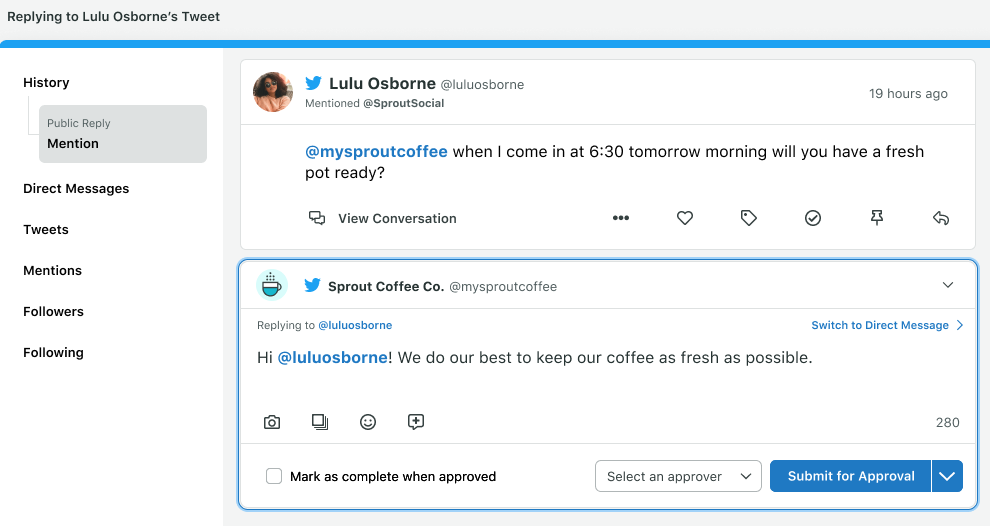Select the Public Reply Mention history item

pos(123,134)
